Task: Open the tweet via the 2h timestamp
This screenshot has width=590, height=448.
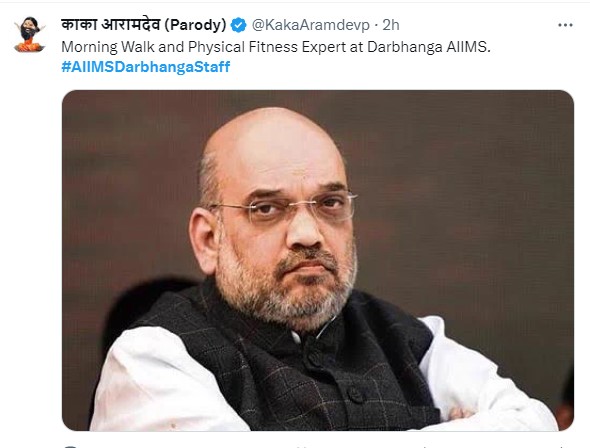Action: 391,25
